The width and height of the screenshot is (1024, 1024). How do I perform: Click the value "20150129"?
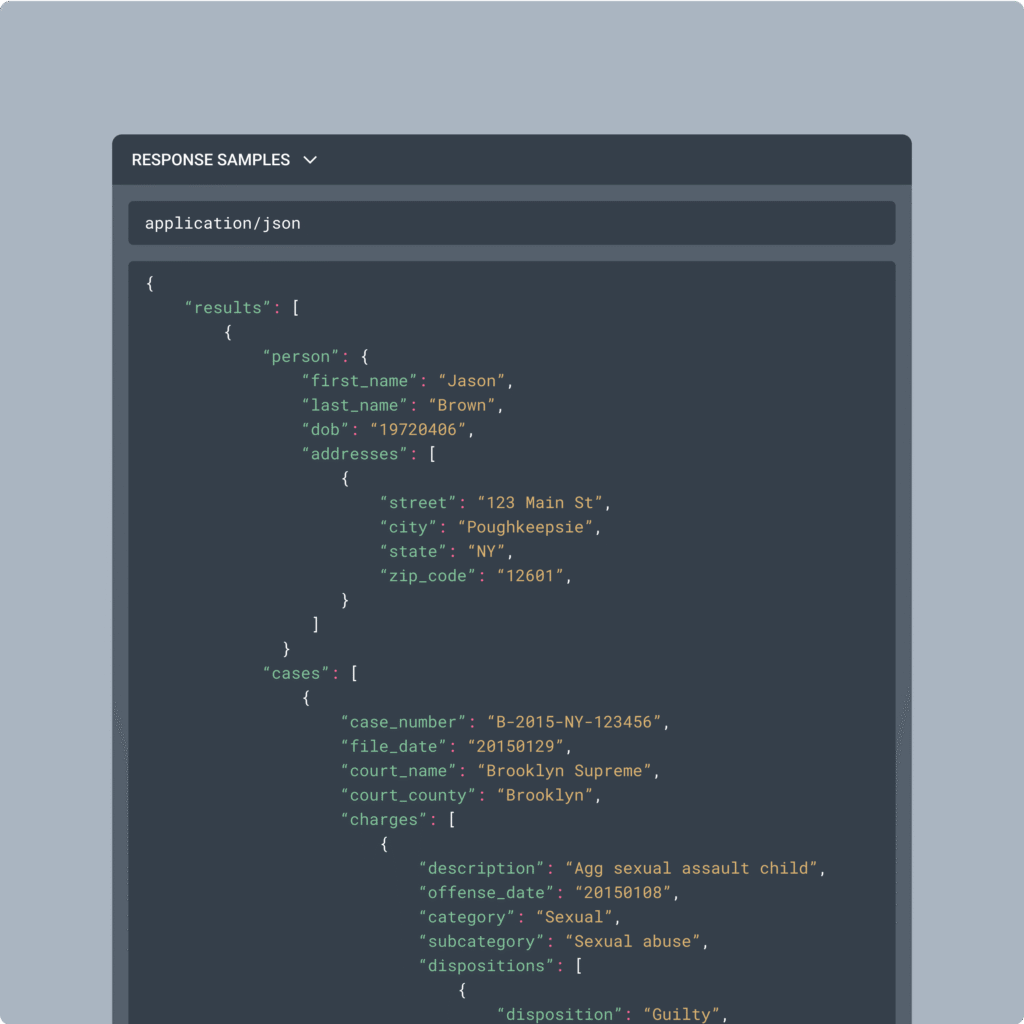515,746
